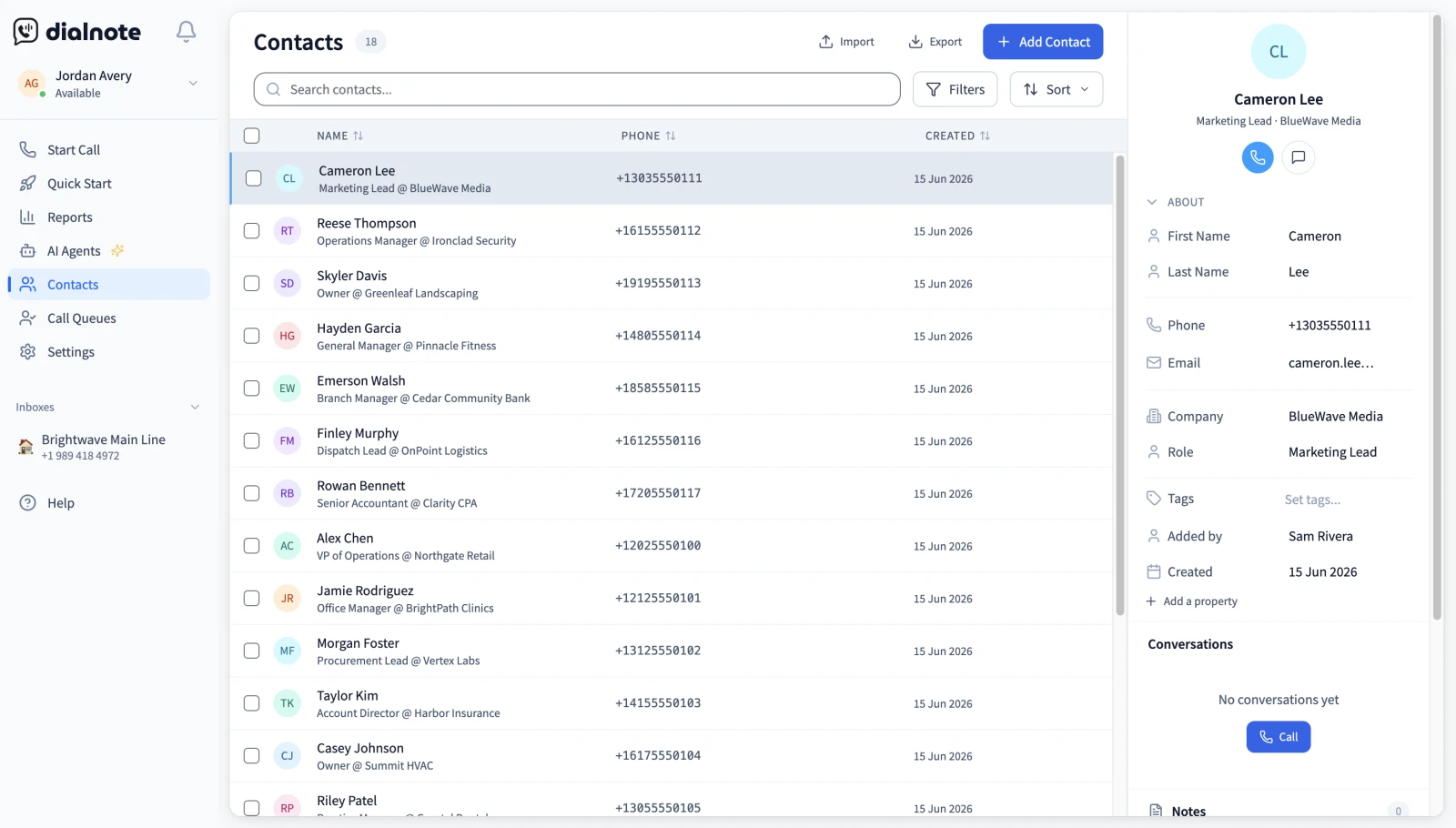The width and height of the screenshot is (1456, 828).
Task: Click the dialnote logo
Action: click(x=77, y=32)
